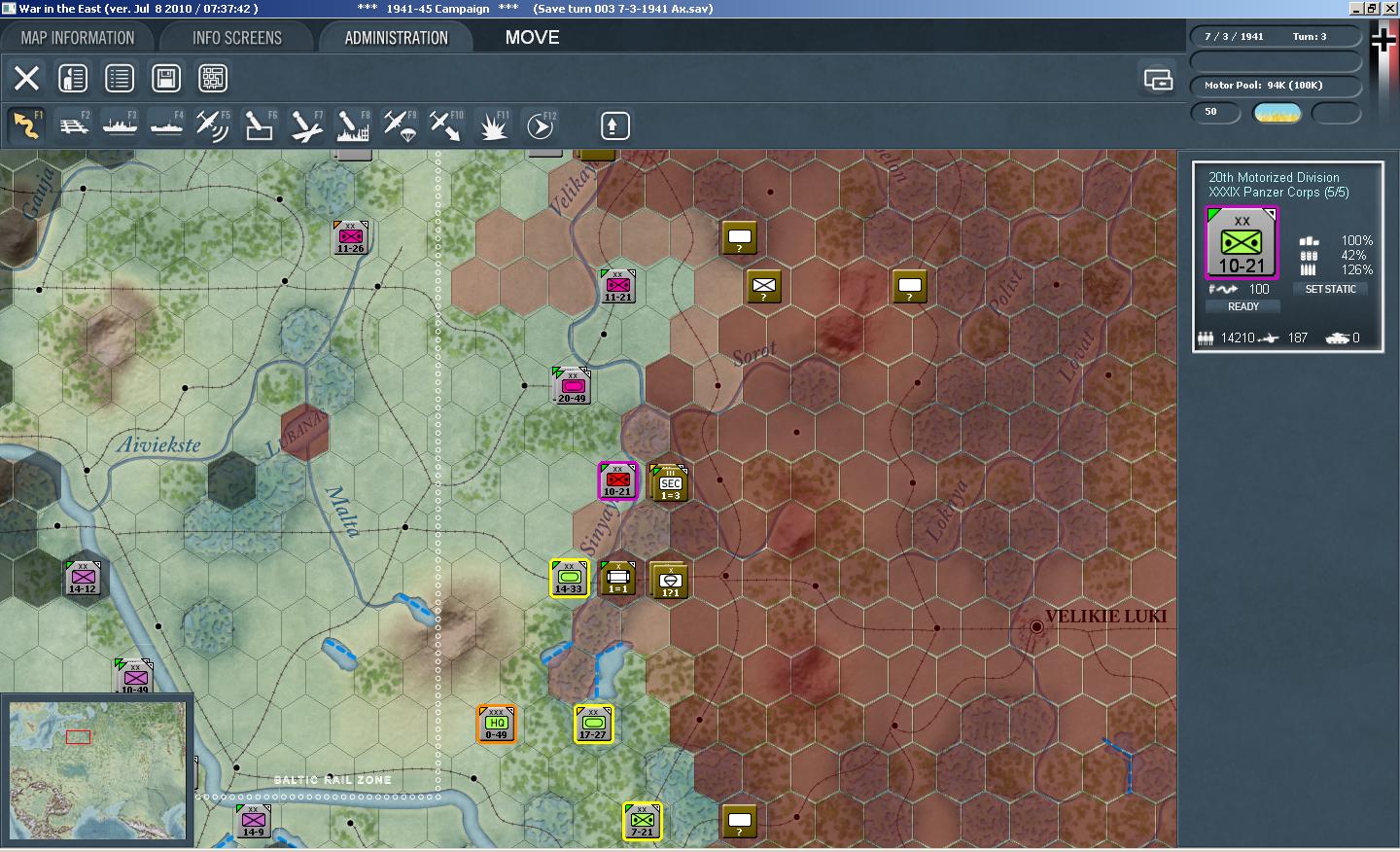Open the list options icon
This screenshot has width=1400, height=852.
click(120, 78)
